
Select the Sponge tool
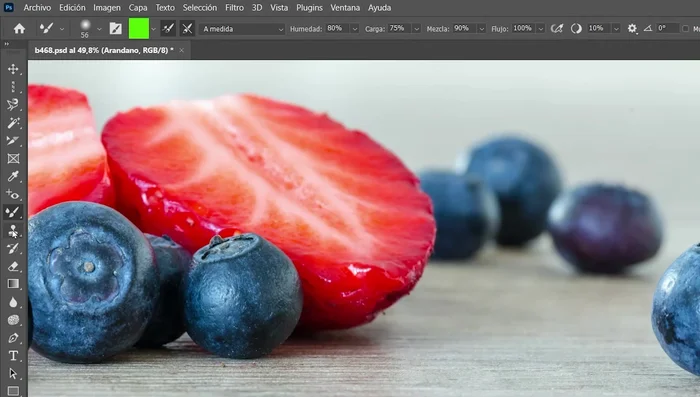point(13,320)
